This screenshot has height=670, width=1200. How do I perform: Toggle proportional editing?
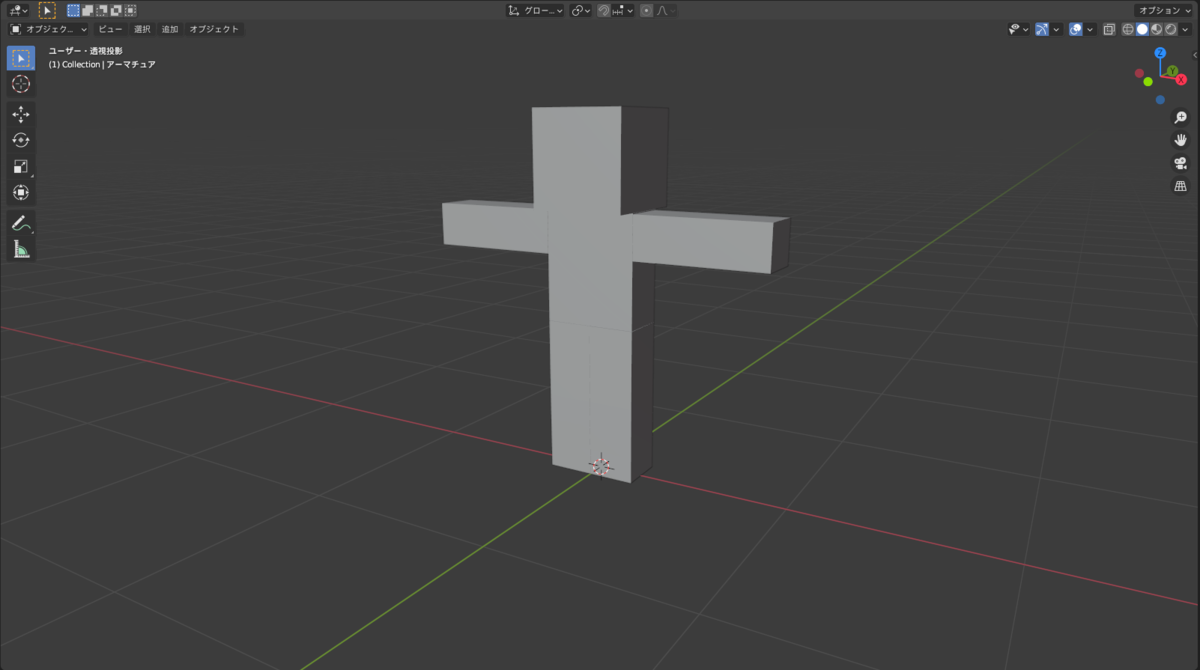[x=646, y=11]
